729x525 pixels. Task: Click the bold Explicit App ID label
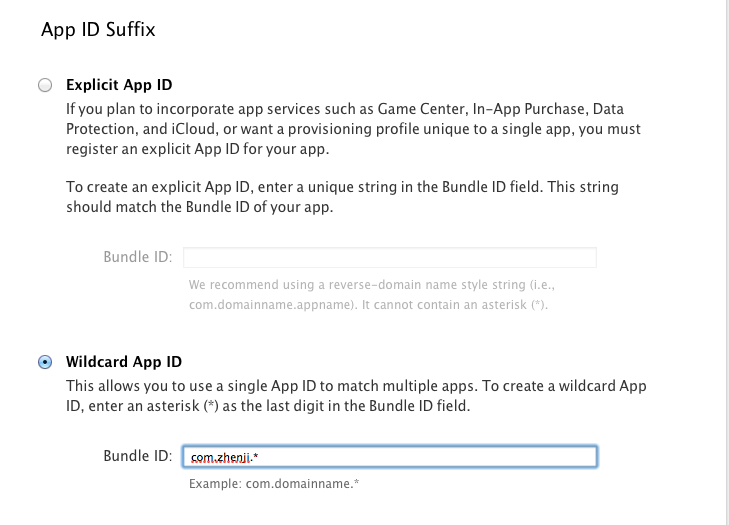[x=119, y=85]
